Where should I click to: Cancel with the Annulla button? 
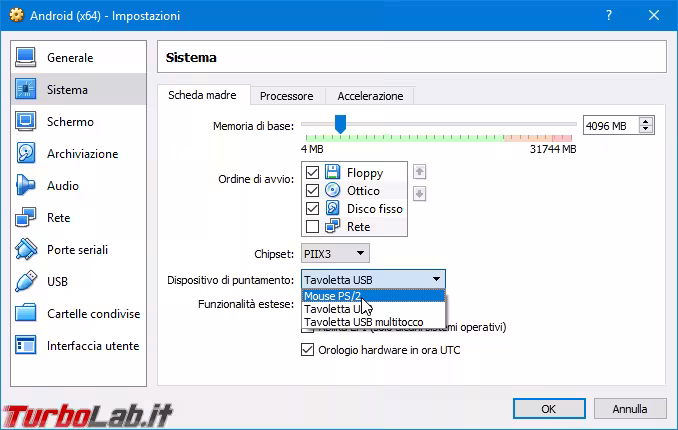[x=630, y=409]
